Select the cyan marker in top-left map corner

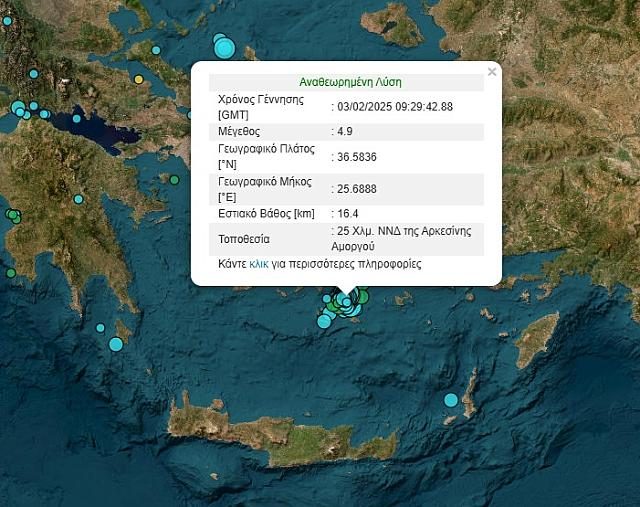(x=7, y=20)
